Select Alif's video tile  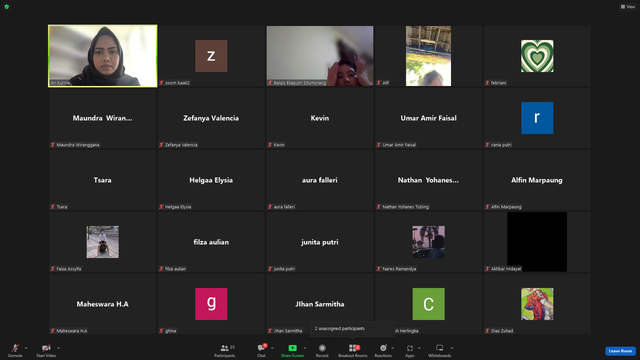pos(429,56)
